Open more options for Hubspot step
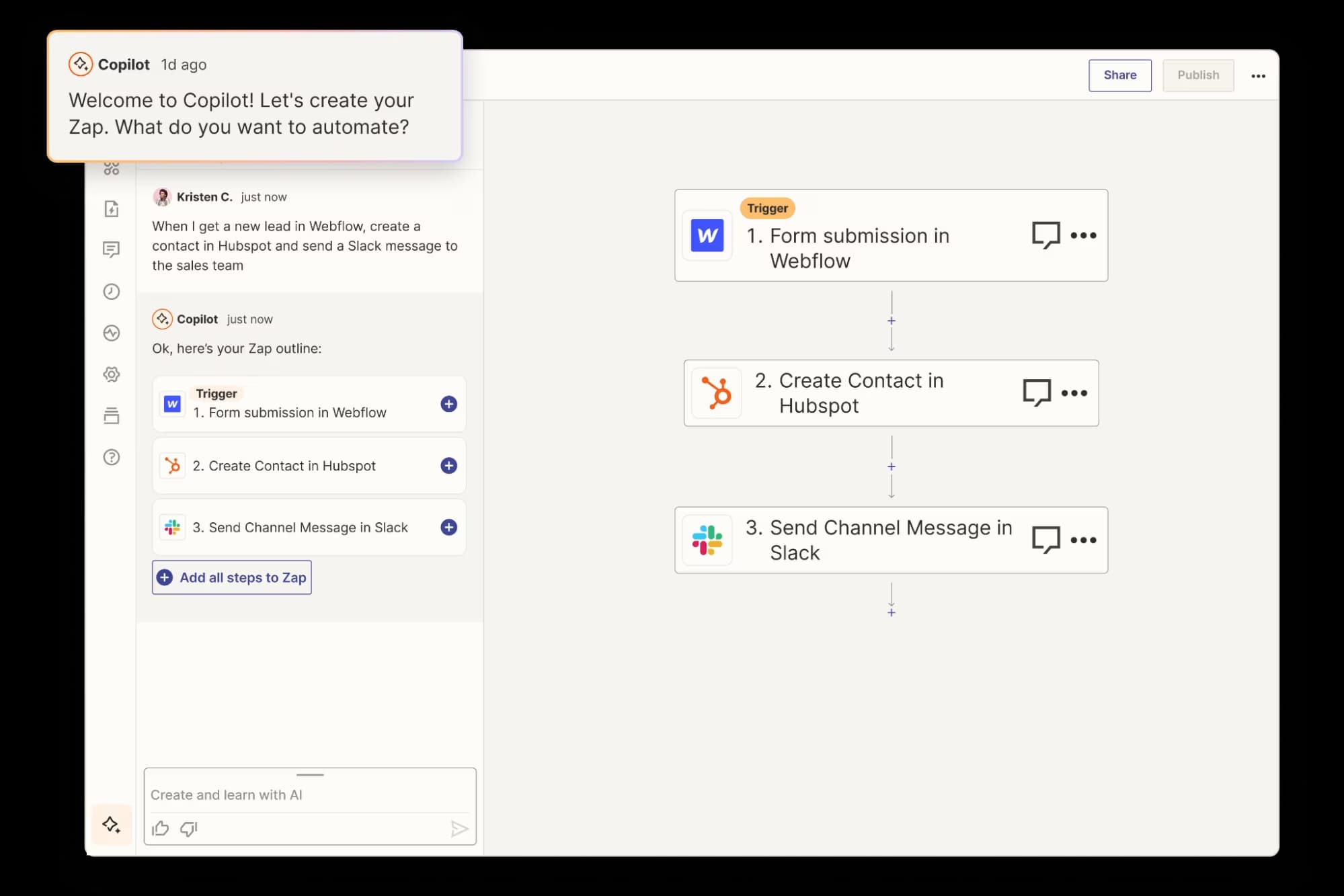Image resolution: width=1344 pixels, height=896 pixels. [1074, 393]
